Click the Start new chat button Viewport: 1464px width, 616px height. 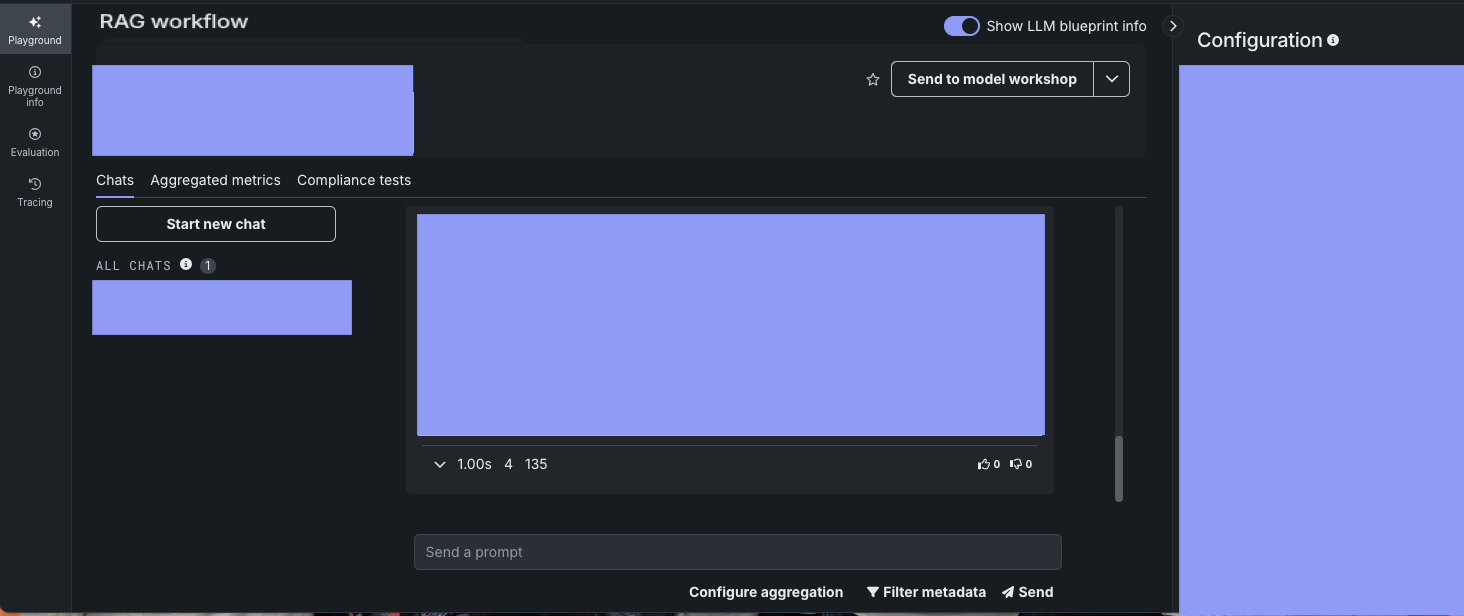click(216, 224)
